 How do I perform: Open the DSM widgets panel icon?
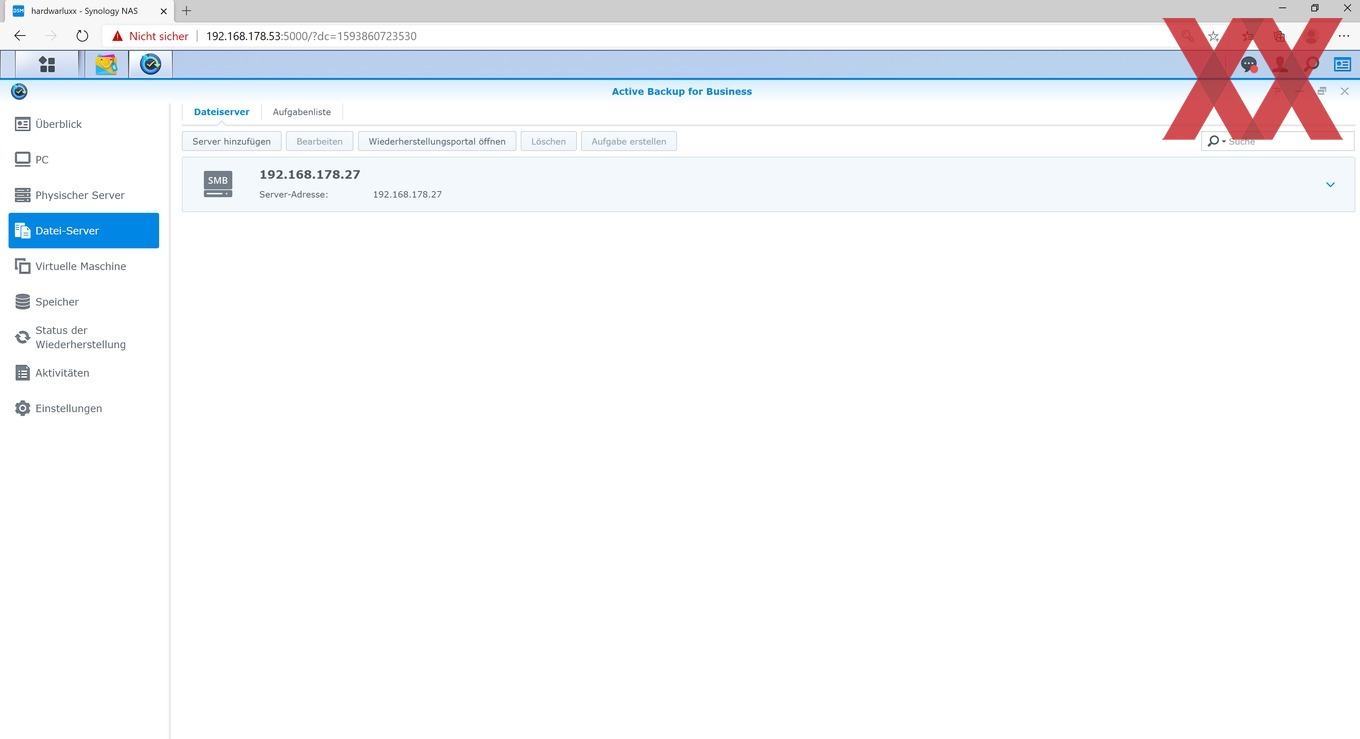[1342, 65]
